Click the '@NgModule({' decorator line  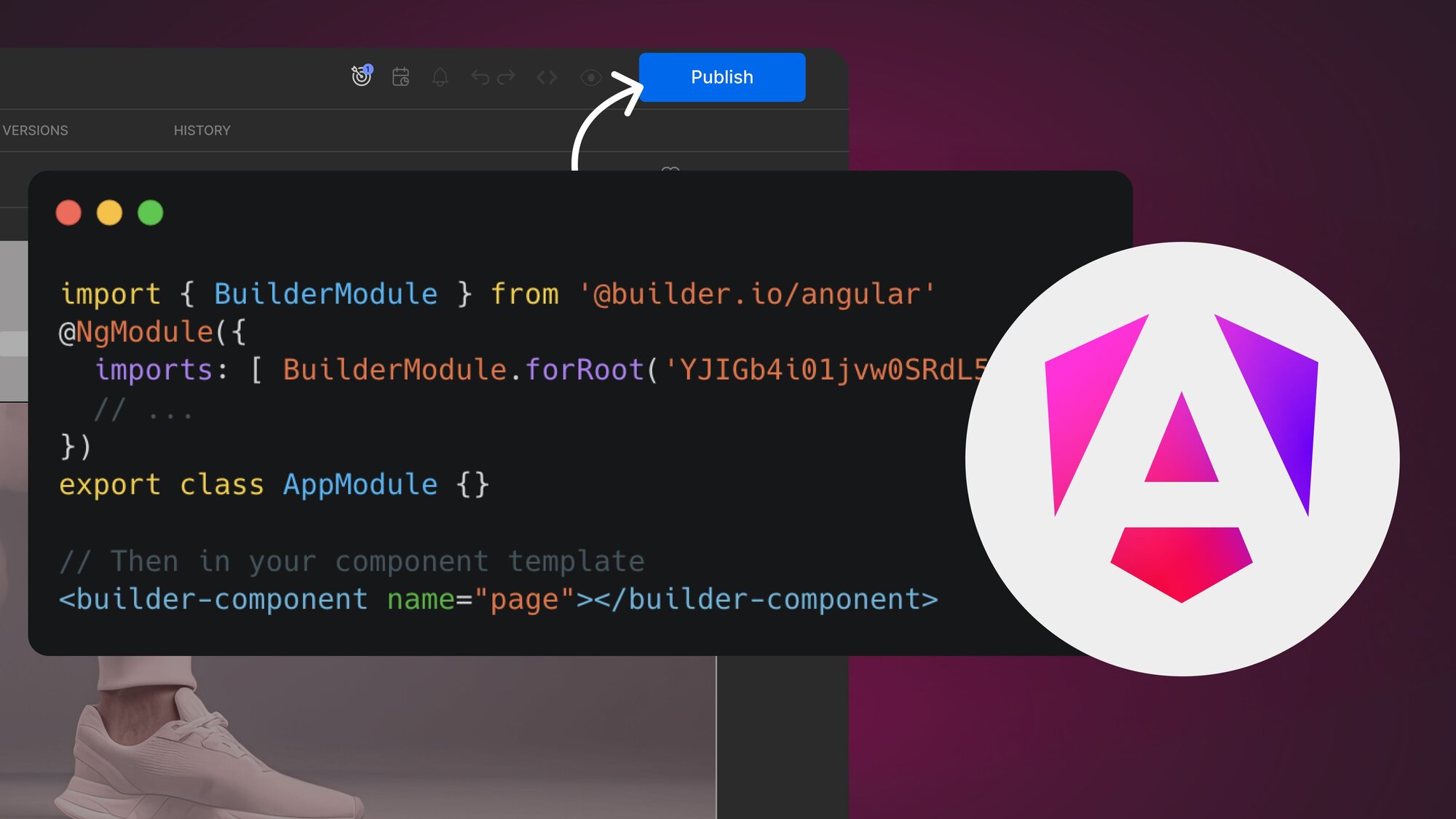pyautogui.click(x=153, y=332)
